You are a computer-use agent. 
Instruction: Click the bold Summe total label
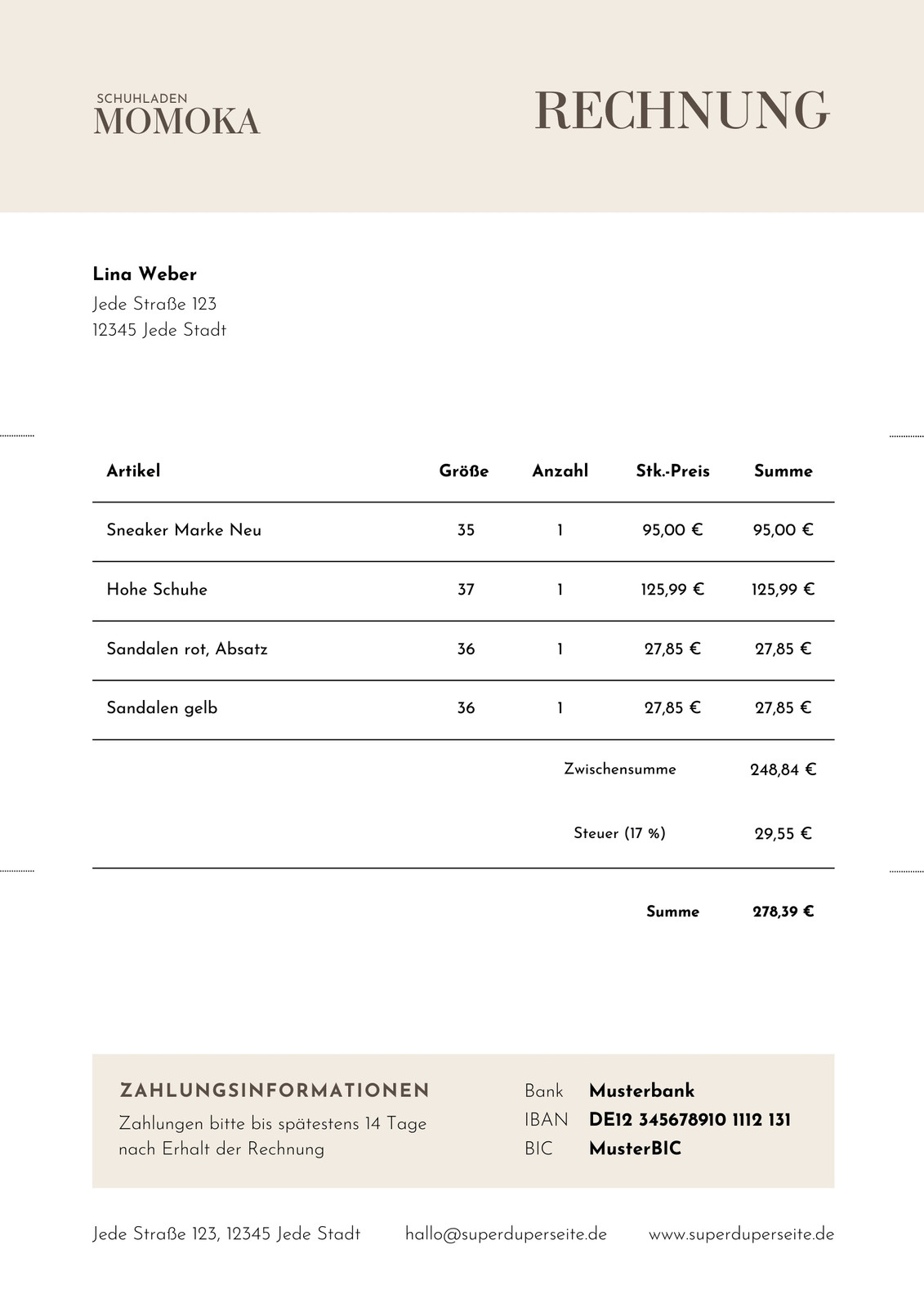(672, 912)
